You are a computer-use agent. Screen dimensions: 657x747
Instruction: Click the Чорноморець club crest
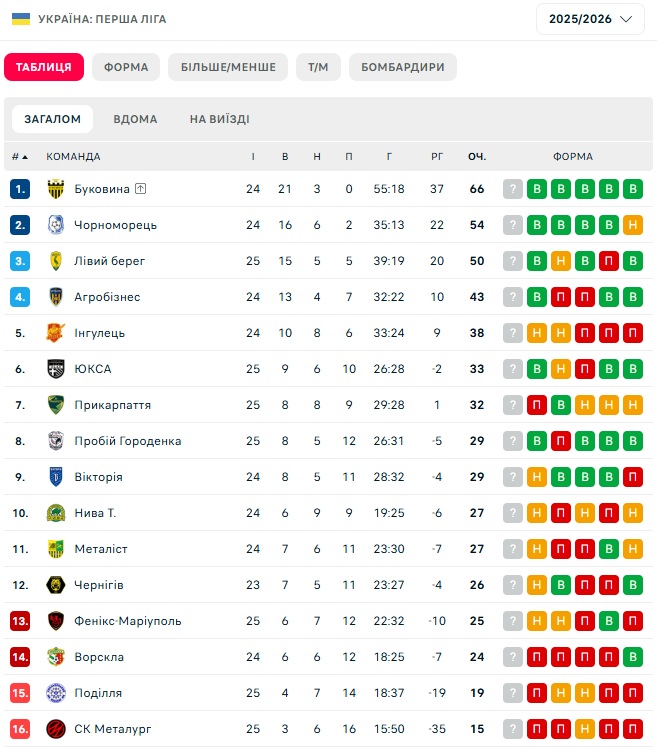coord(56,225)
